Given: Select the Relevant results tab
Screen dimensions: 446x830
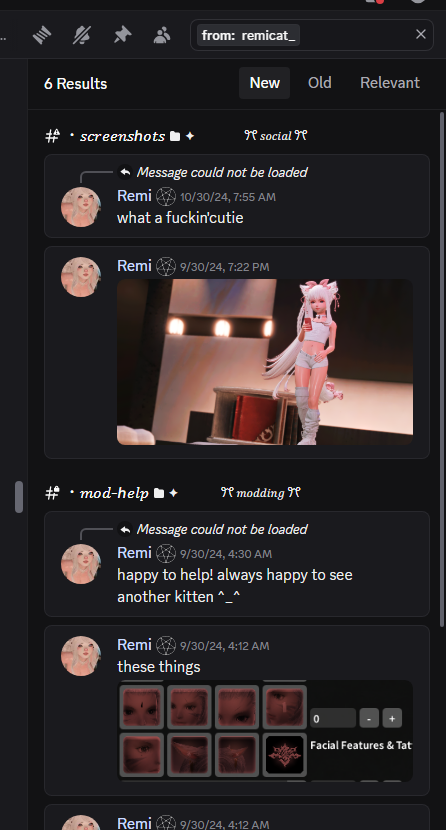Looking at the screenshot, I should click(390, 83).
